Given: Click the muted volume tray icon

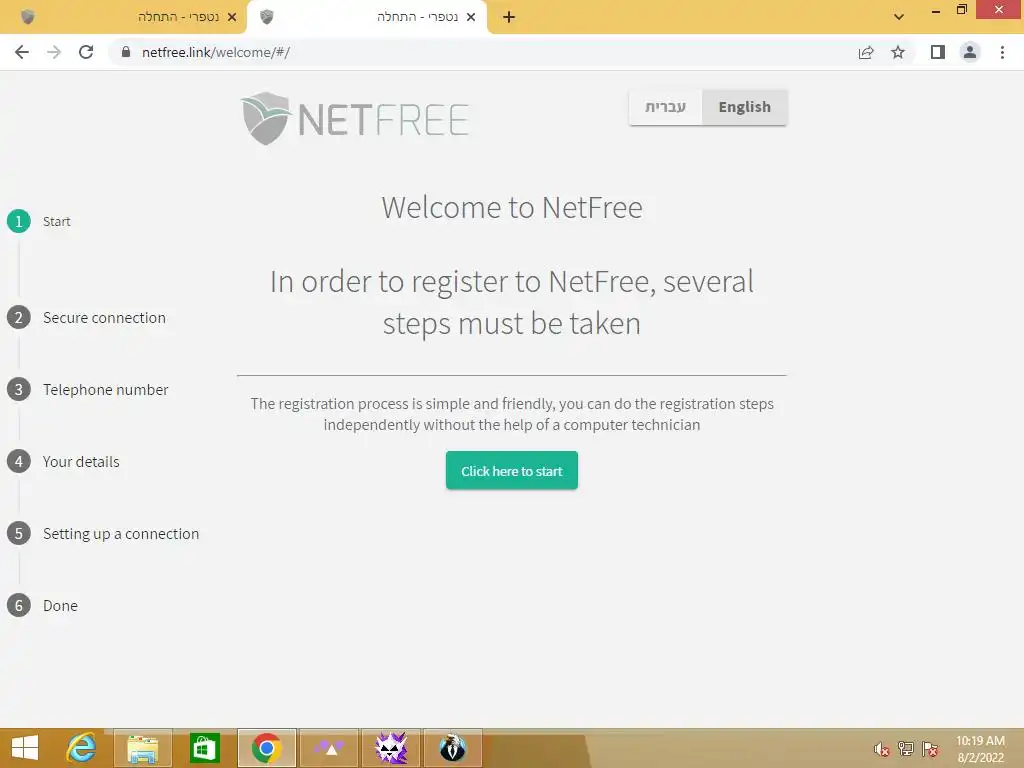Looking at the screenshot, I should (x=882, y=749).
